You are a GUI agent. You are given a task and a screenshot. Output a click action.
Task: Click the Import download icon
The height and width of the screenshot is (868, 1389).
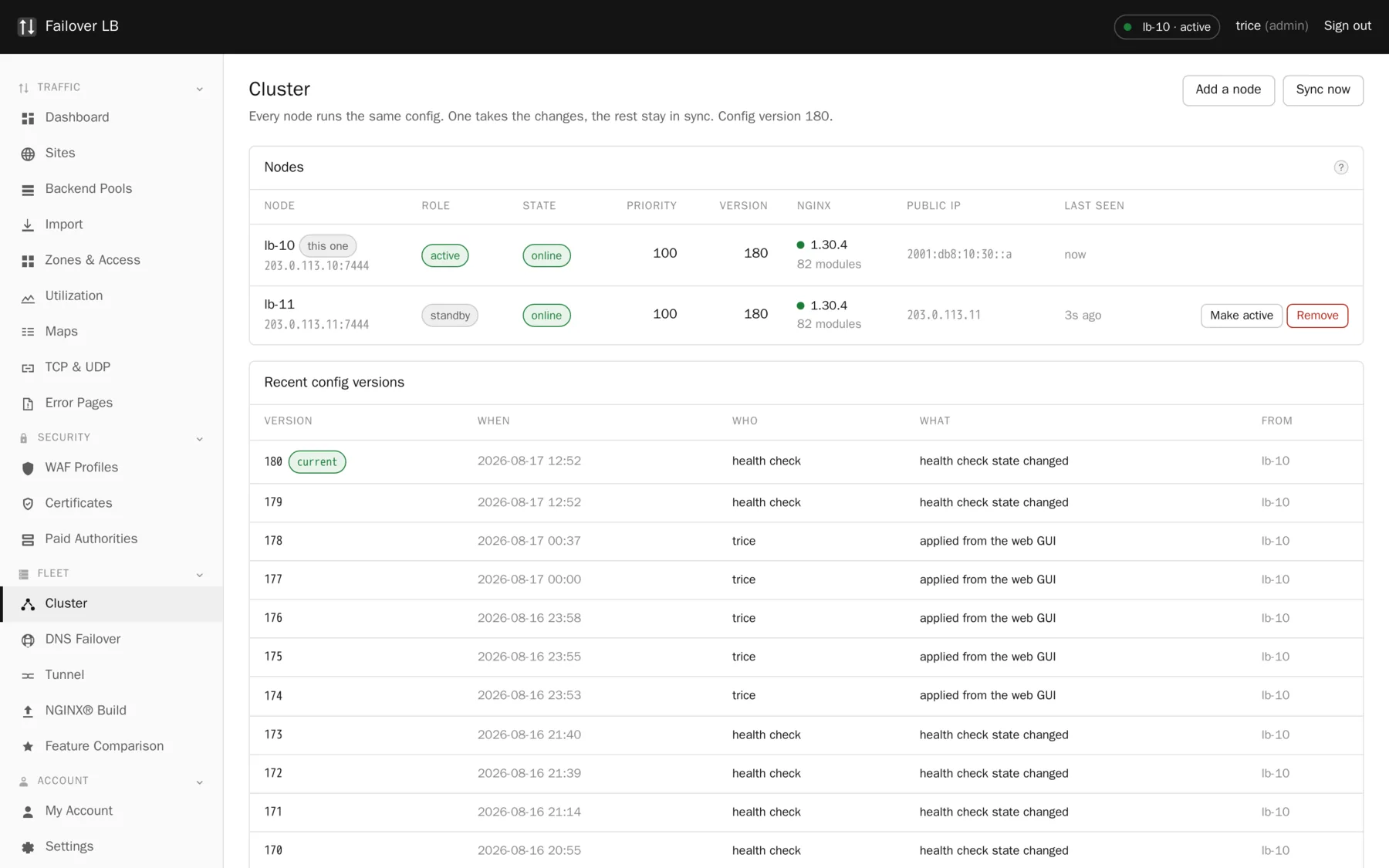click(28, 225)
